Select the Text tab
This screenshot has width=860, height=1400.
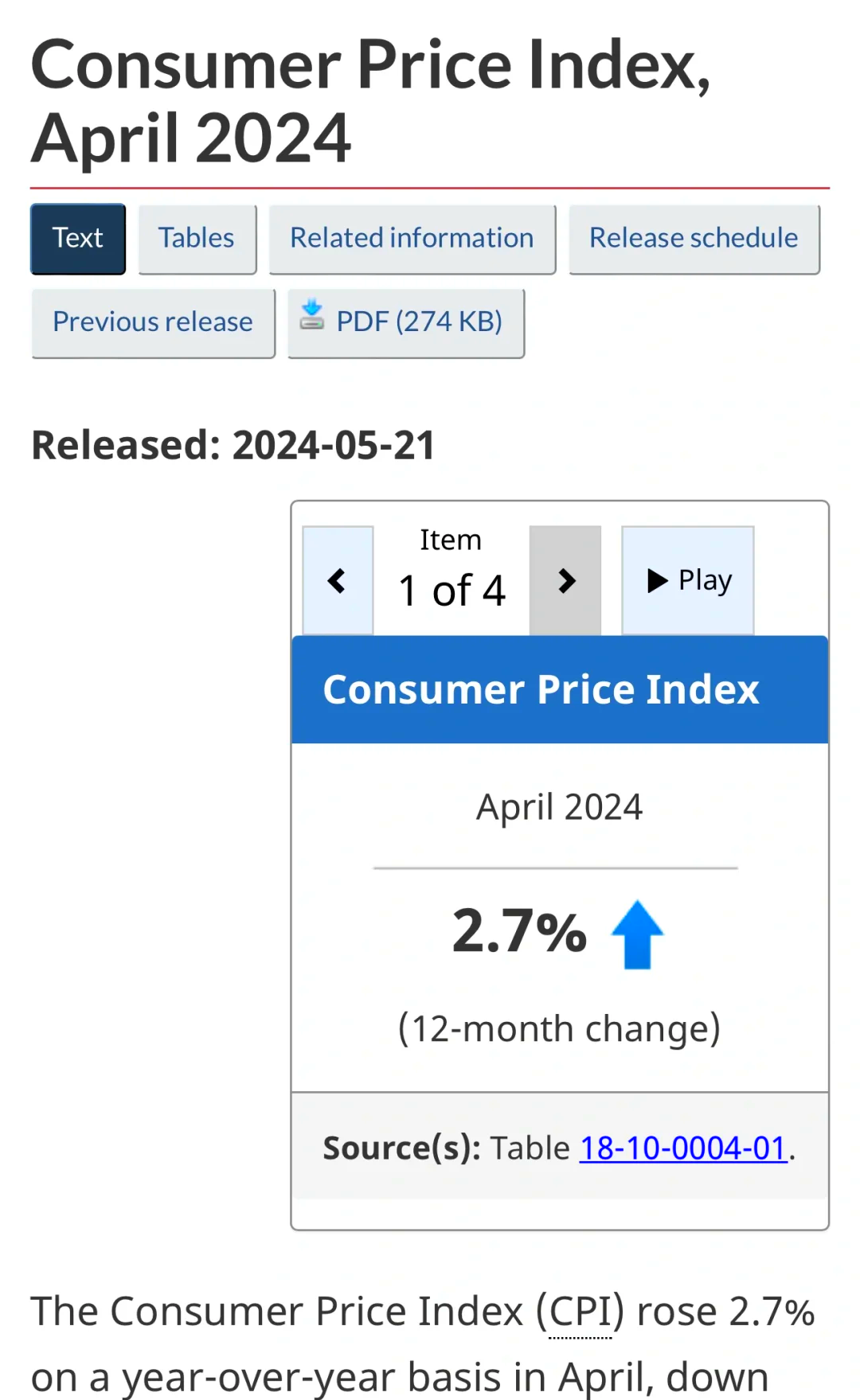[78, 239]
